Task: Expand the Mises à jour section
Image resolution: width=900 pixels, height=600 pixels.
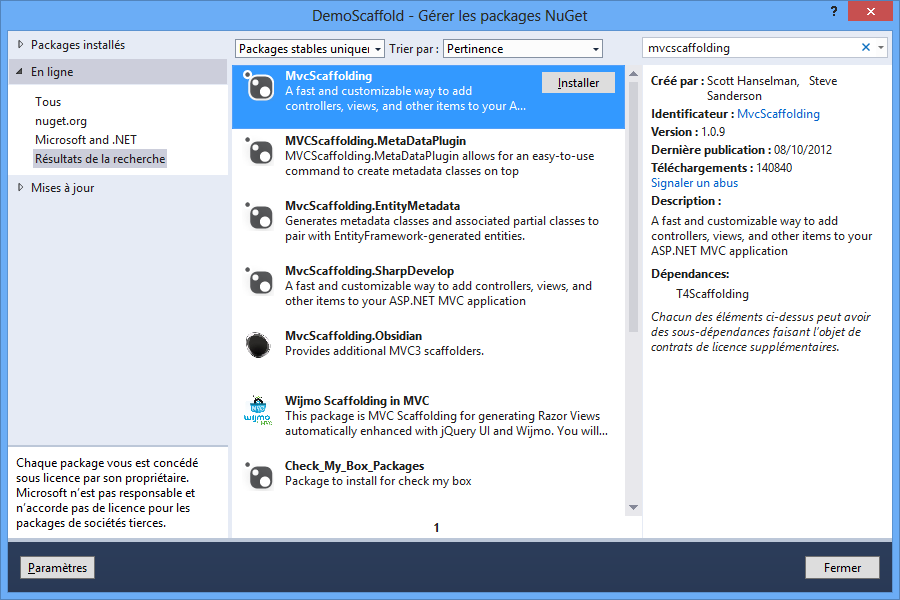Action: pos(21,187)
